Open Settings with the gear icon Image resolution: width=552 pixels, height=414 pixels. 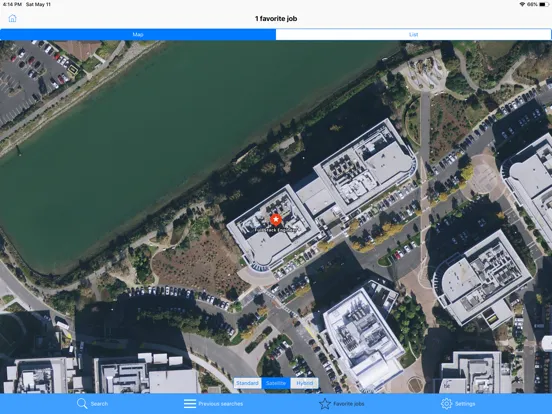click(458, 403)
